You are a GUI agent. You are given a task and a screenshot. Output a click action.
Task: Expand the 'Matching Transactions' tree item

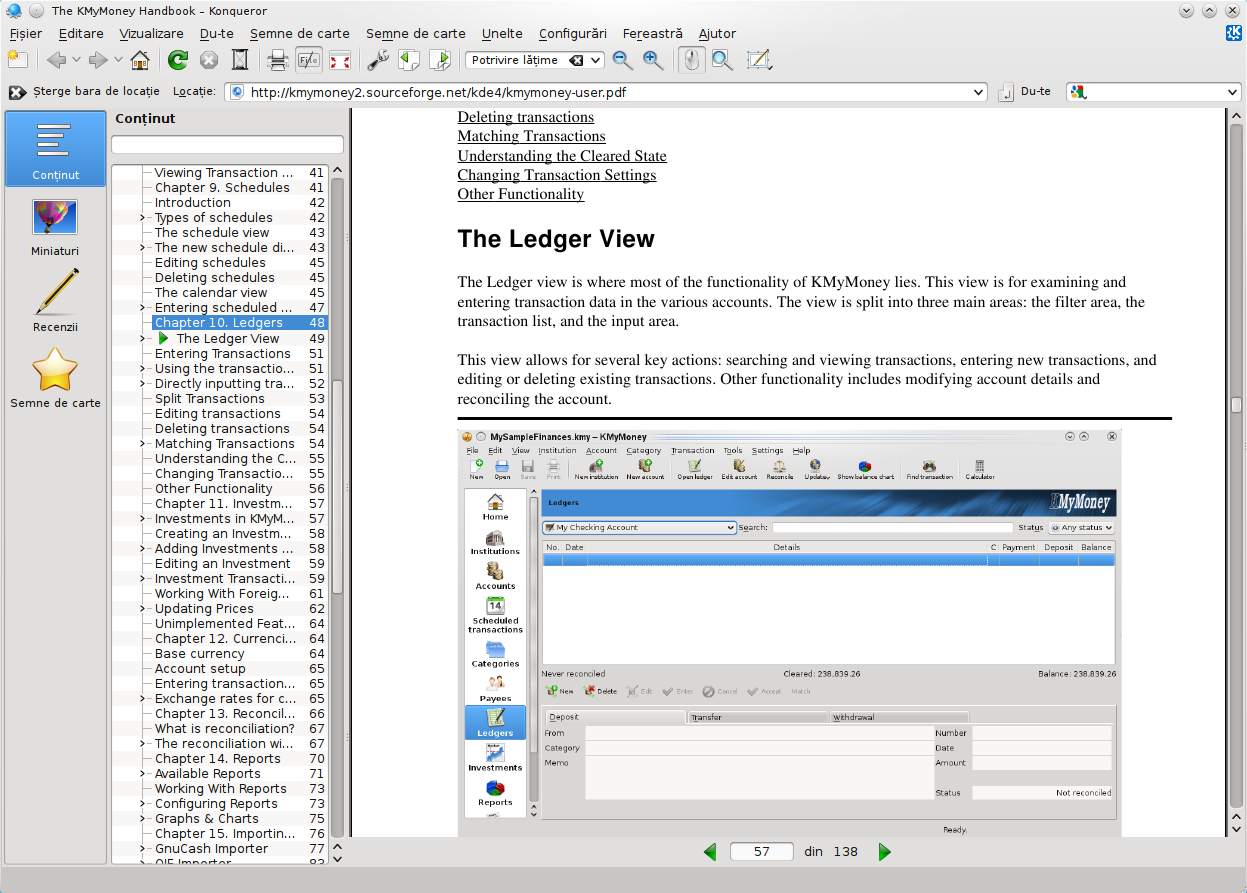coord(142,444)
